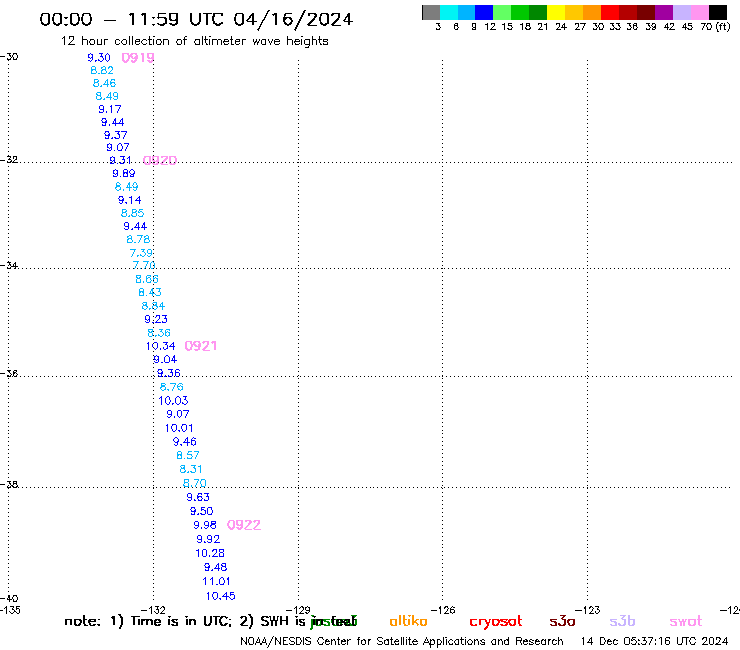Select the lavender swatch in the color scale
740x650 pixels.
pyautogui.click(x=681, y=12)
